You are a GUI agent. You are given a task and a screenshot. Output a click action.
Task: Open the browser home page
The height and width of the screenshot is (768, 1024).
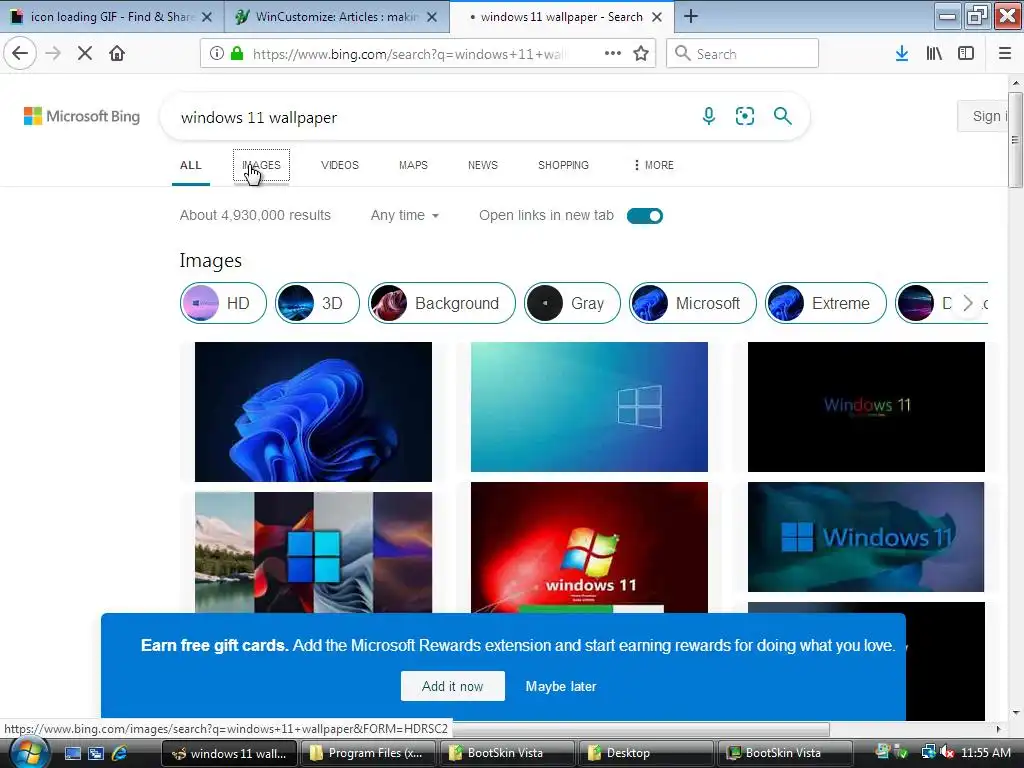tap(117, 54)
